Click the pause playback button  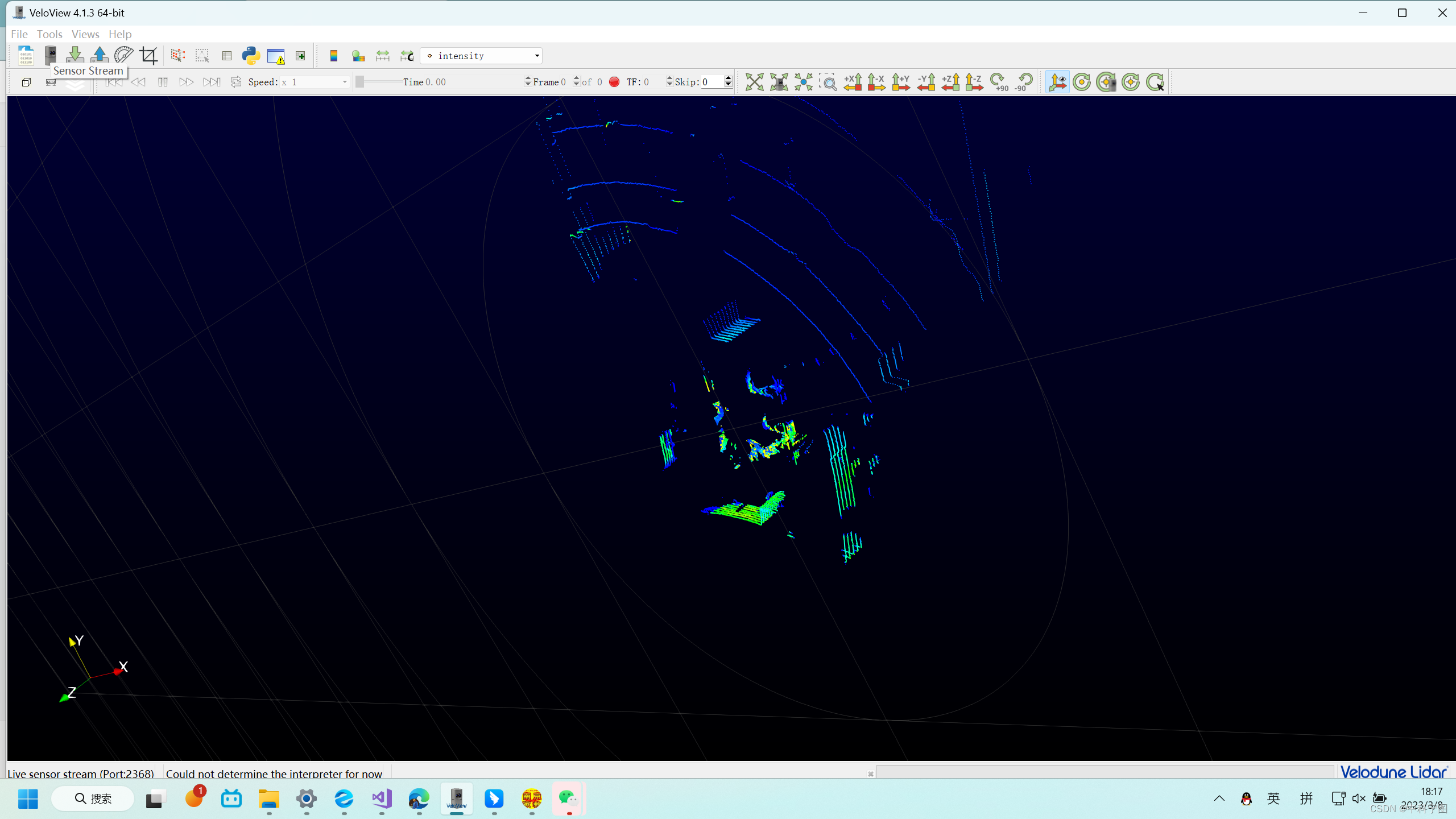[163, 82]
